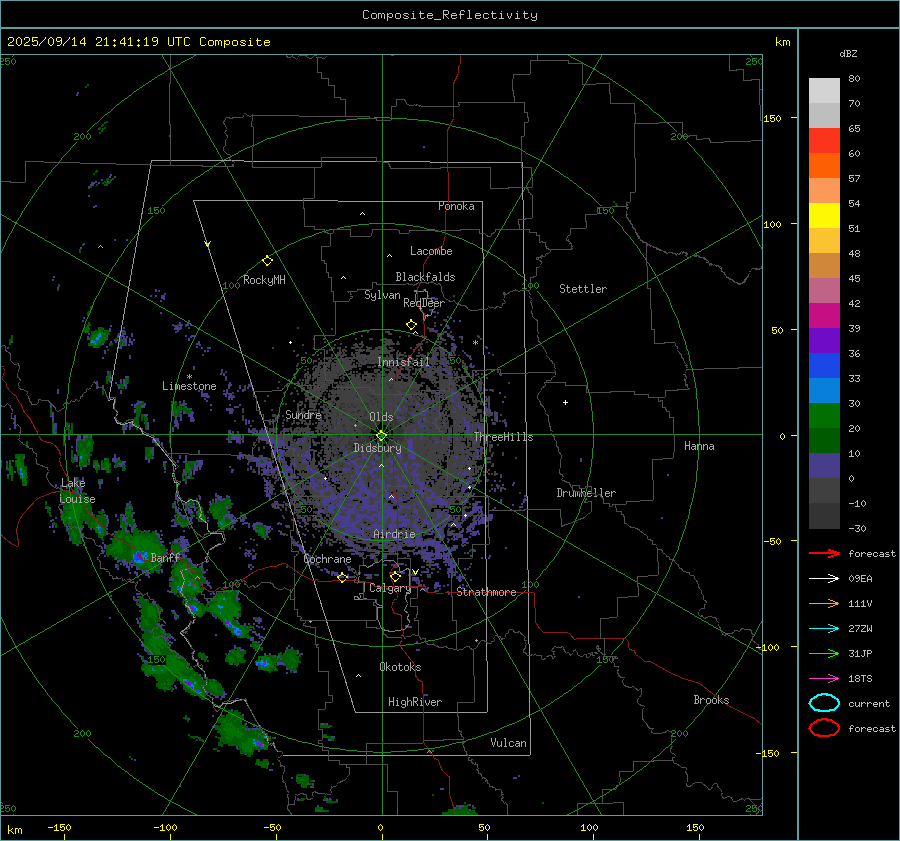Click the red forecast arrow in legend
The width and height of the screenshot is (900, 841).
coord(824,553)
